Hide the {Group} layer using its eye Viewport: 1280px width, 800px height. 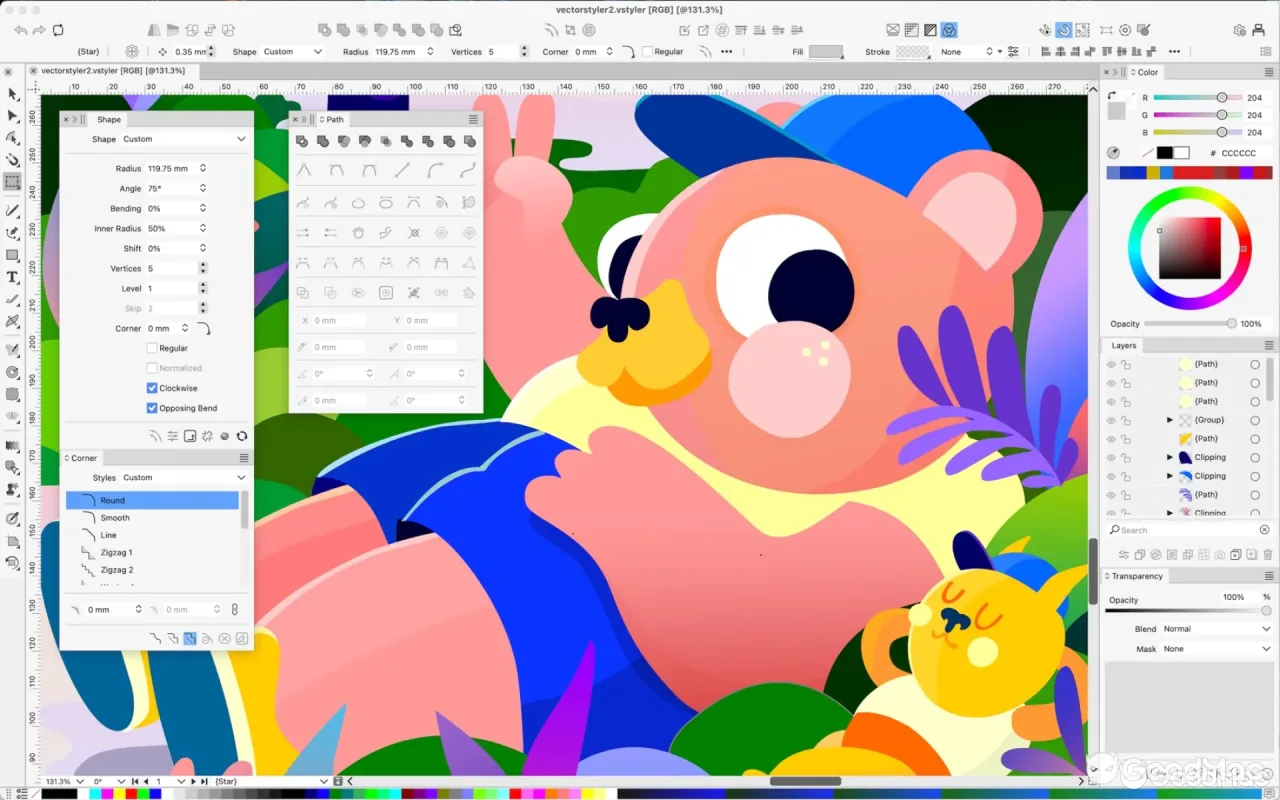(1110, 420)
